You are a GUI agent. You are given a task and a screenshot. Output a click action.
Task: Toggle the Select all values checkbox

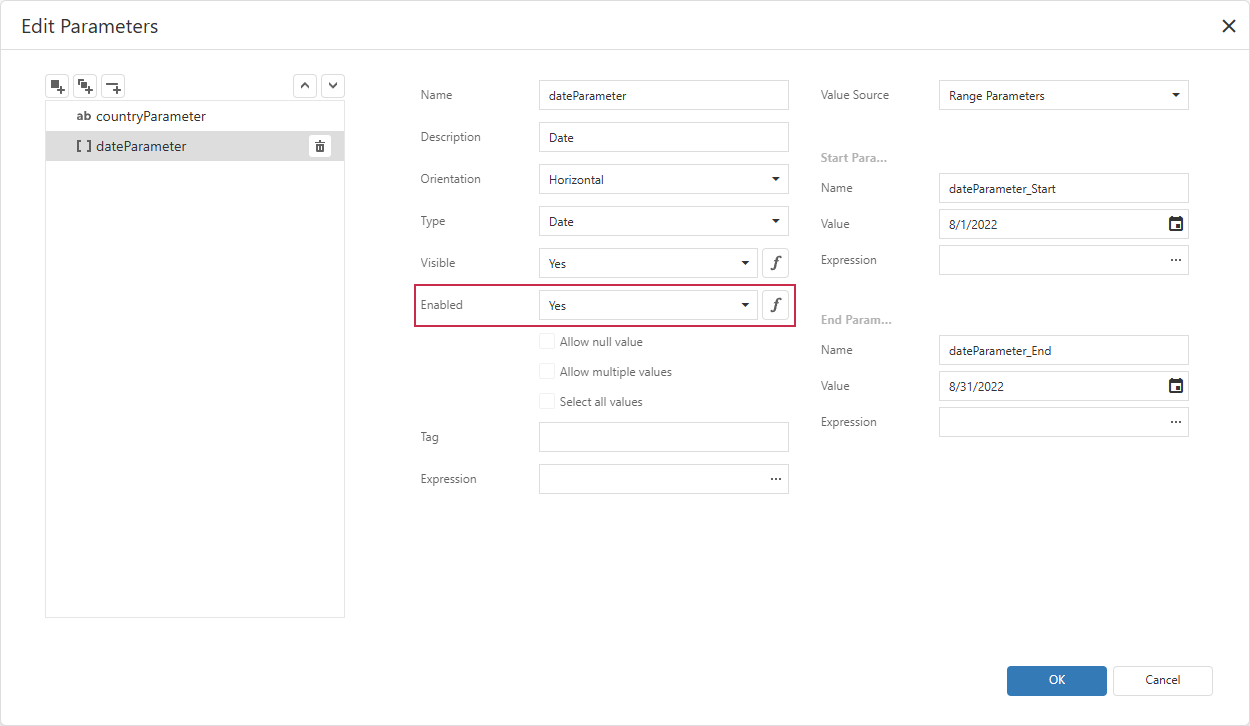point(547,402)
